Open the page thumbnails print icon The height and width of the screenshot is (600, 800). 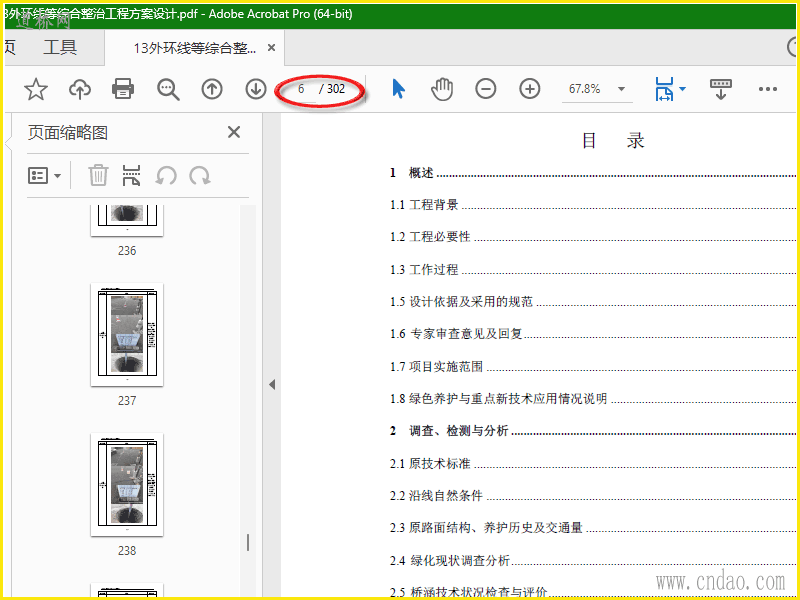tap(131, 176)
